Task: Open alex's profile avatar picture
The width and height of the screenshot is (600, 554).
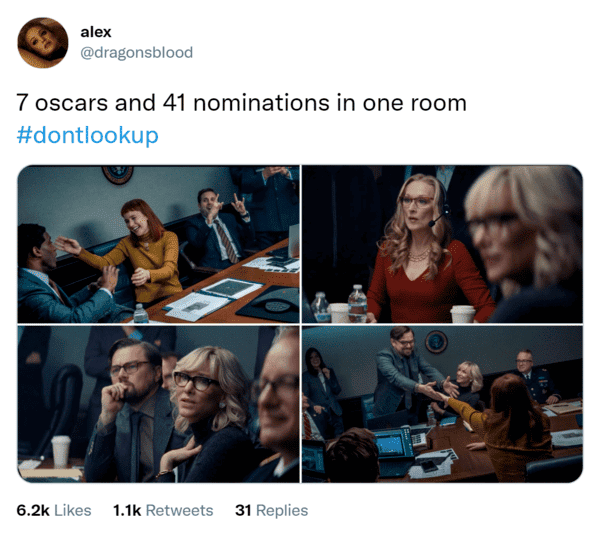Action: [x=43, y=42]
